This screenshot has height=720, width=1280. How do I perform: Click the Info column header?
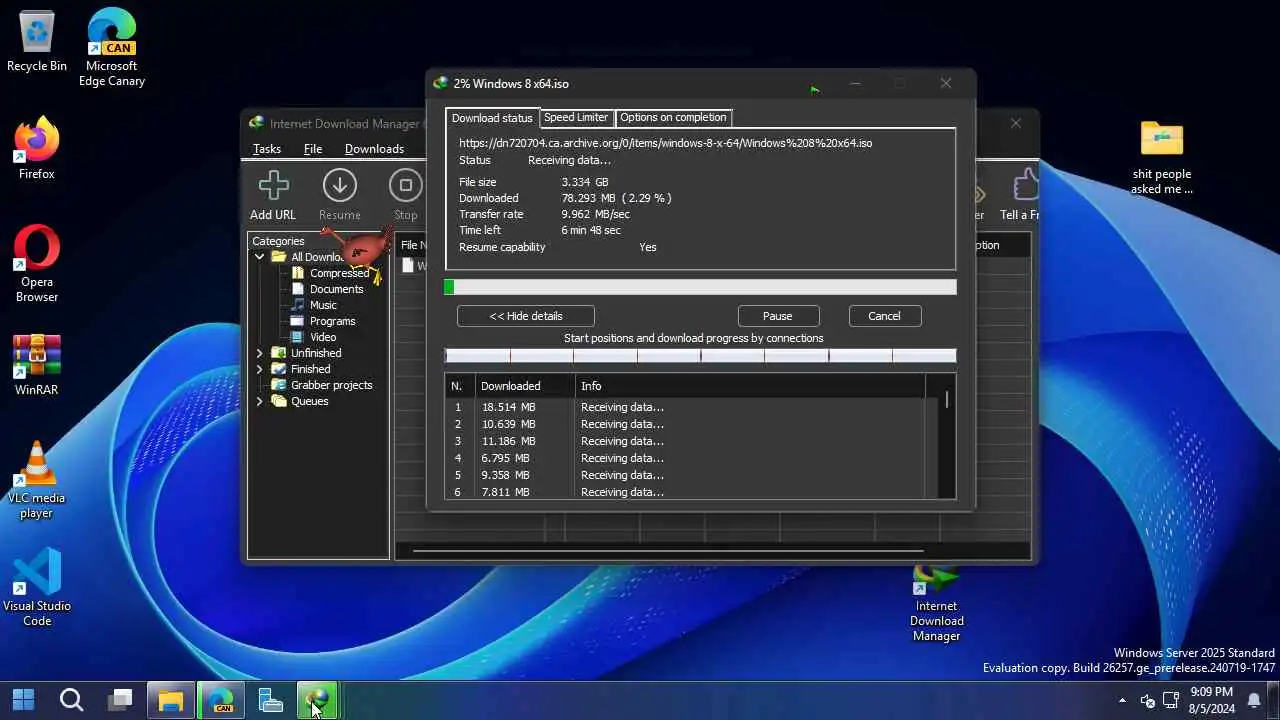click(x=750, y=386)
